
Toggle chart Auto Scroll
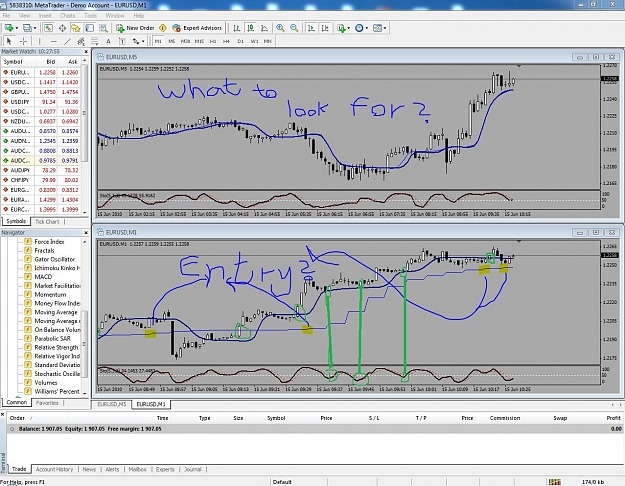(311, 28)
